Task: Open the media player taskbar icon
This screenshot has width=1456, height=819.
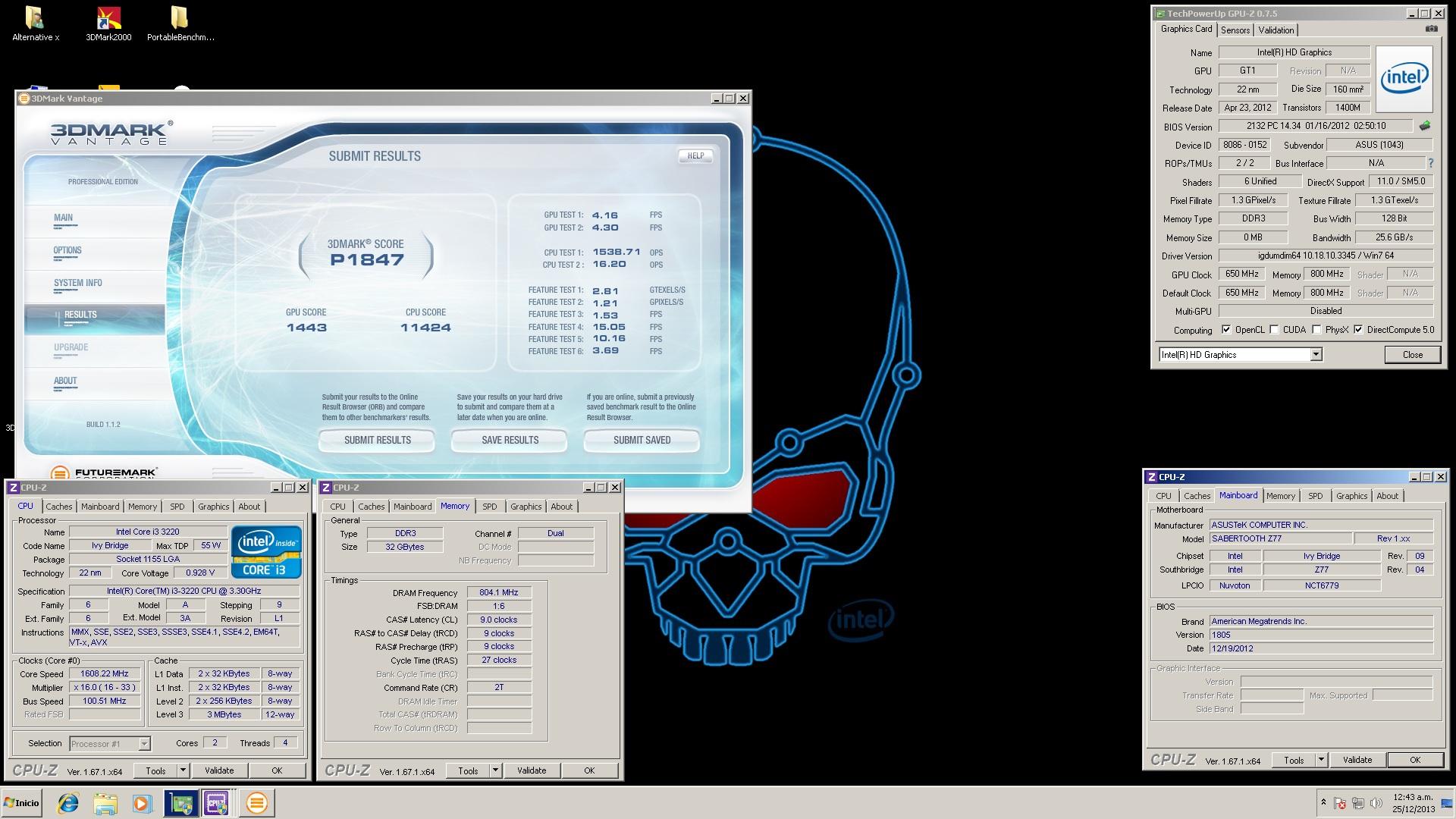Action: (x=142, y=803)
